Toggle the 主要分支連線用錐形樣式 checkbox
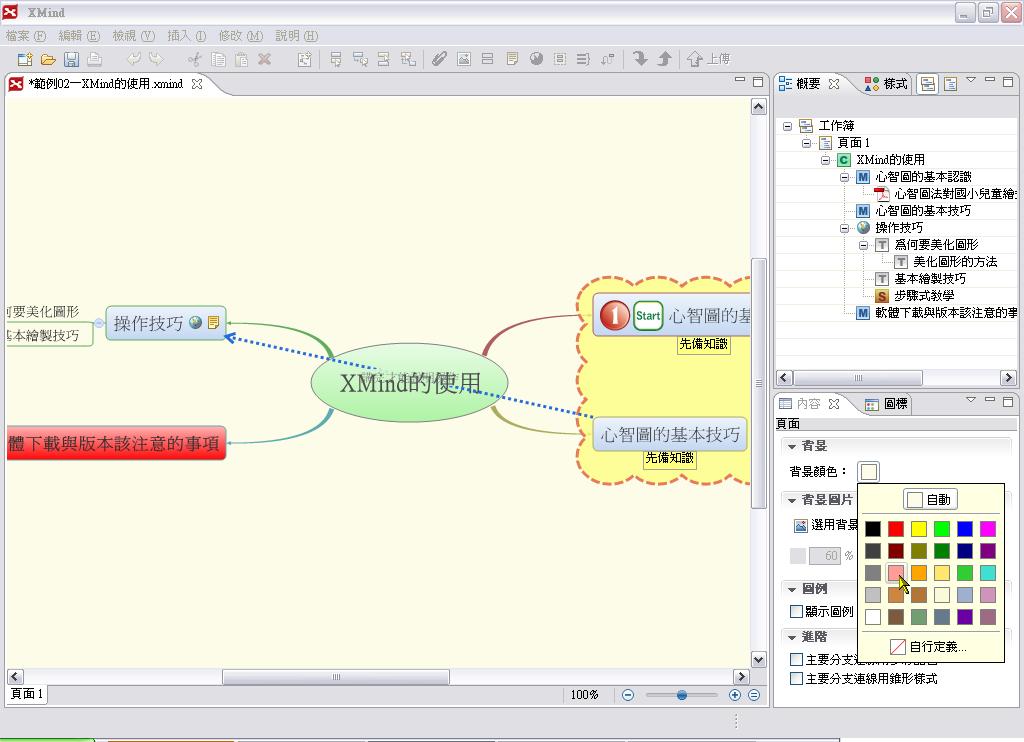Image resolution: width=1024 pixels, height=742 pixels. click(x=797, y=679)
